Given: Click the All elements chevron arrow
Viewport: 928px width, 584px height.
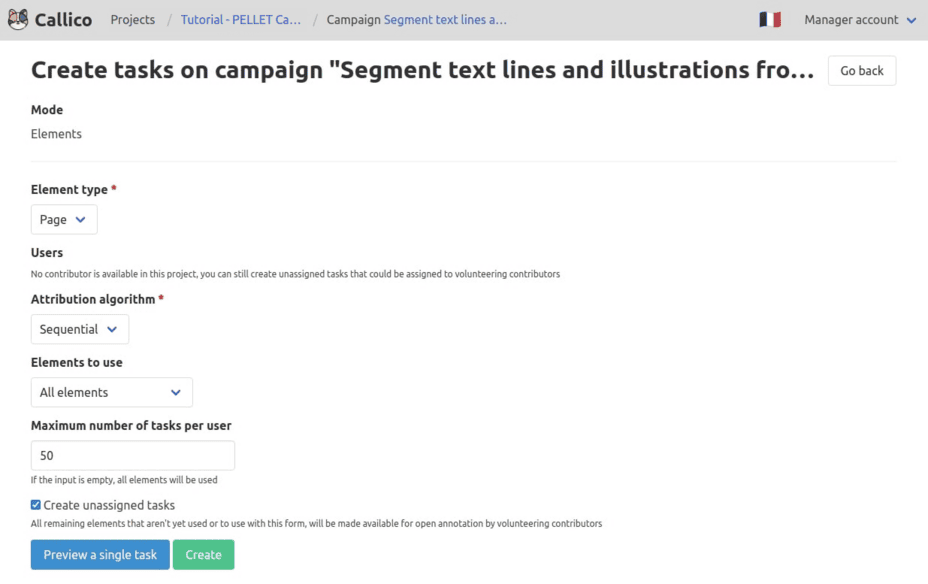Looking at the screenshot, I should pyautogui.click(x=176, y=392).
